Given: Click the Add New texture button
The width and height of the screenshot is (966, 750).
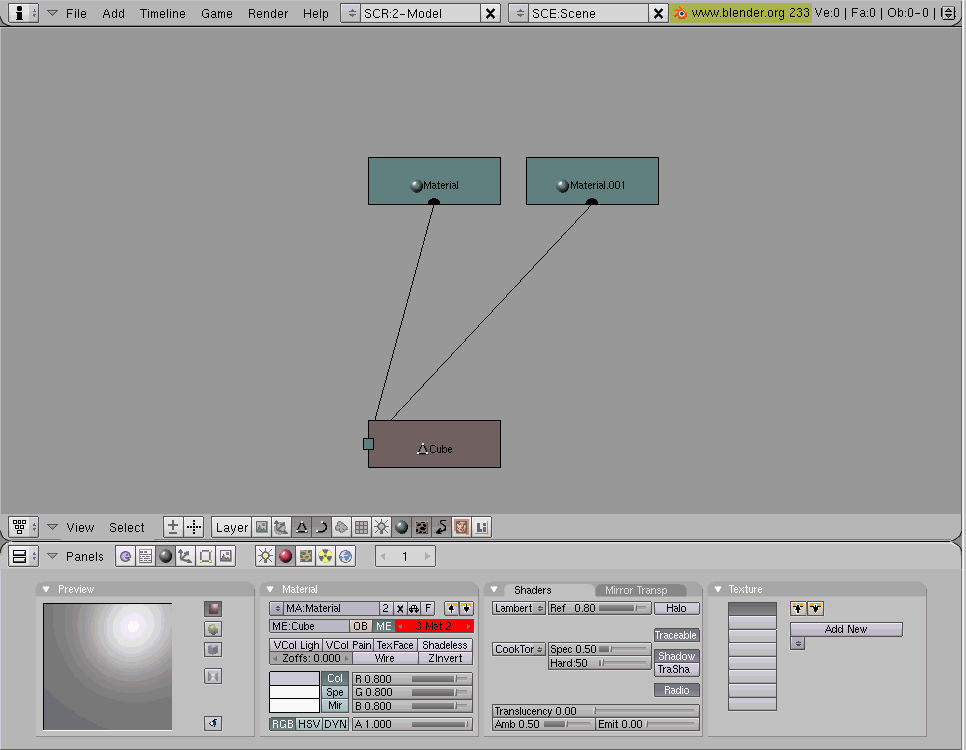Looking at the screenshot, I should tap(846, 629).
